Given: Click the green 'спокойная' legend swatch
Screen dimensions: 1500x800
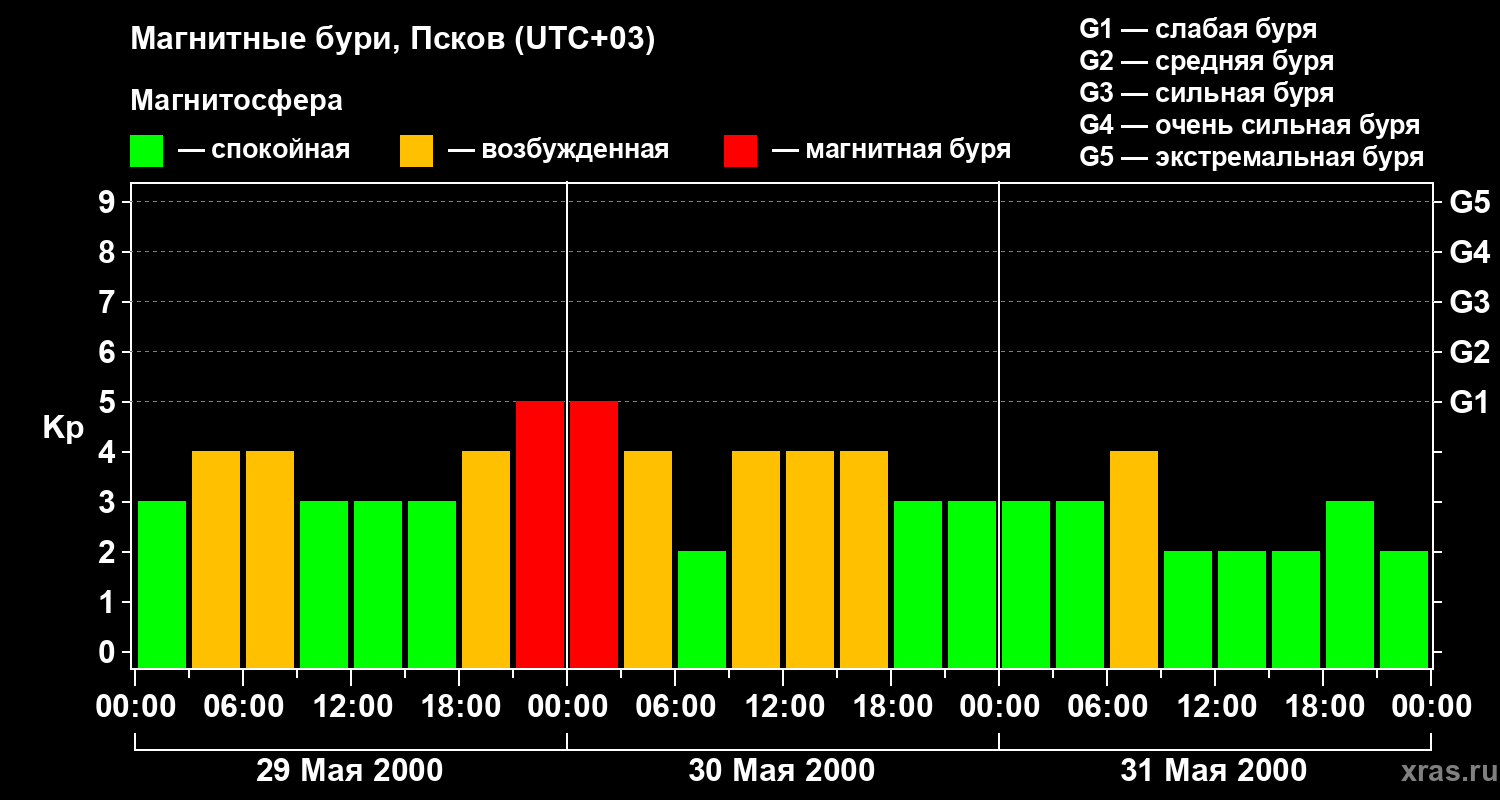Looking at the screenshot, I should point(146,151).
